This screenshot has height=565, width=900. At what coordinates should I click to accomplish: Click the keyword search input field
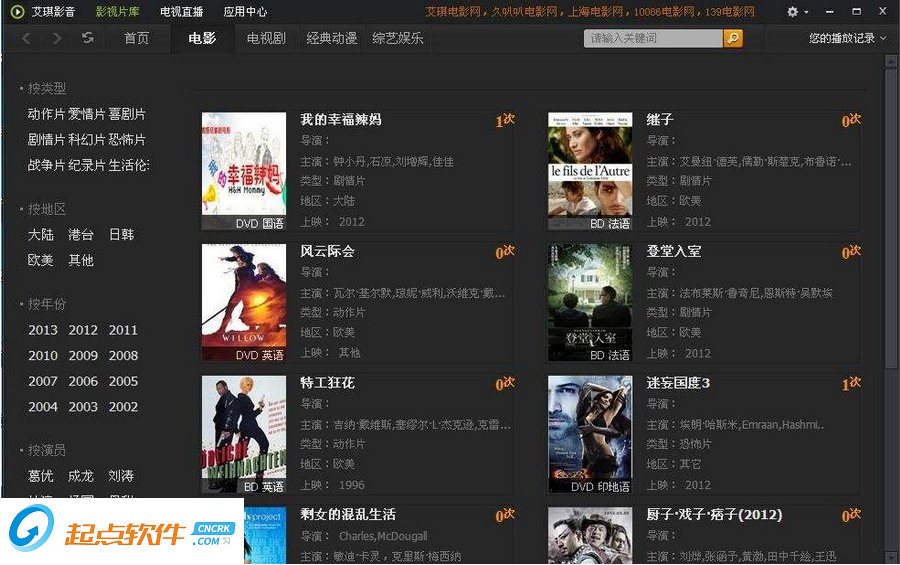(x=653, y=38)
